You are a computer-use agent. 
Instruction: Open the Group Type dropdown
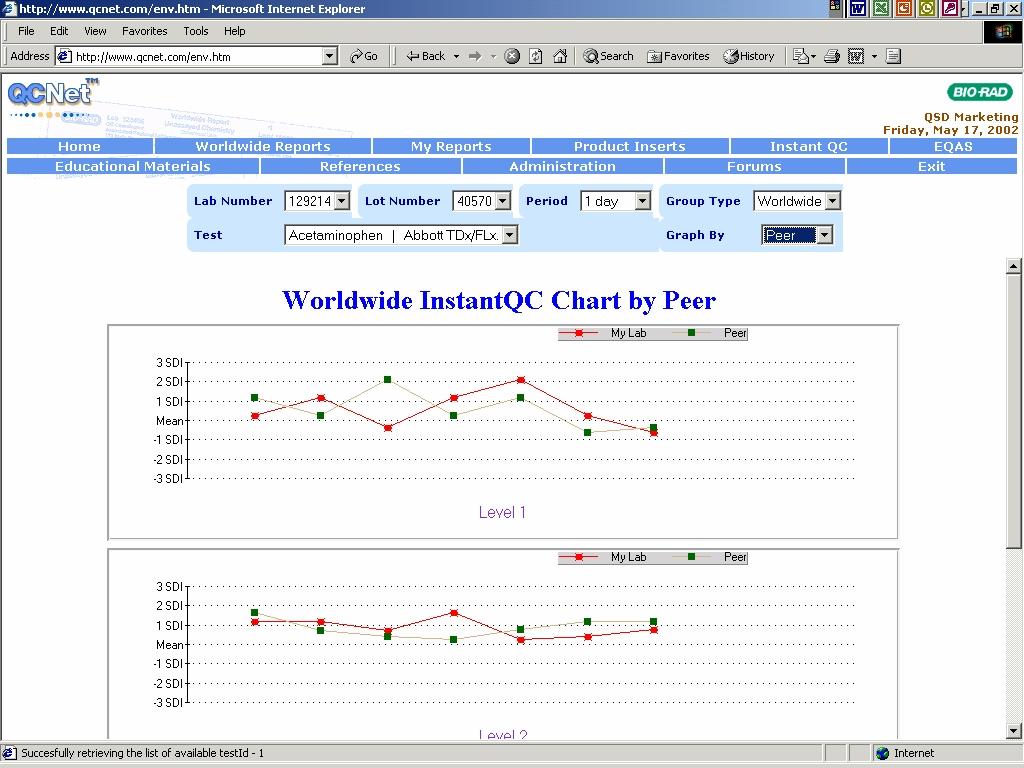pos(833,201)
